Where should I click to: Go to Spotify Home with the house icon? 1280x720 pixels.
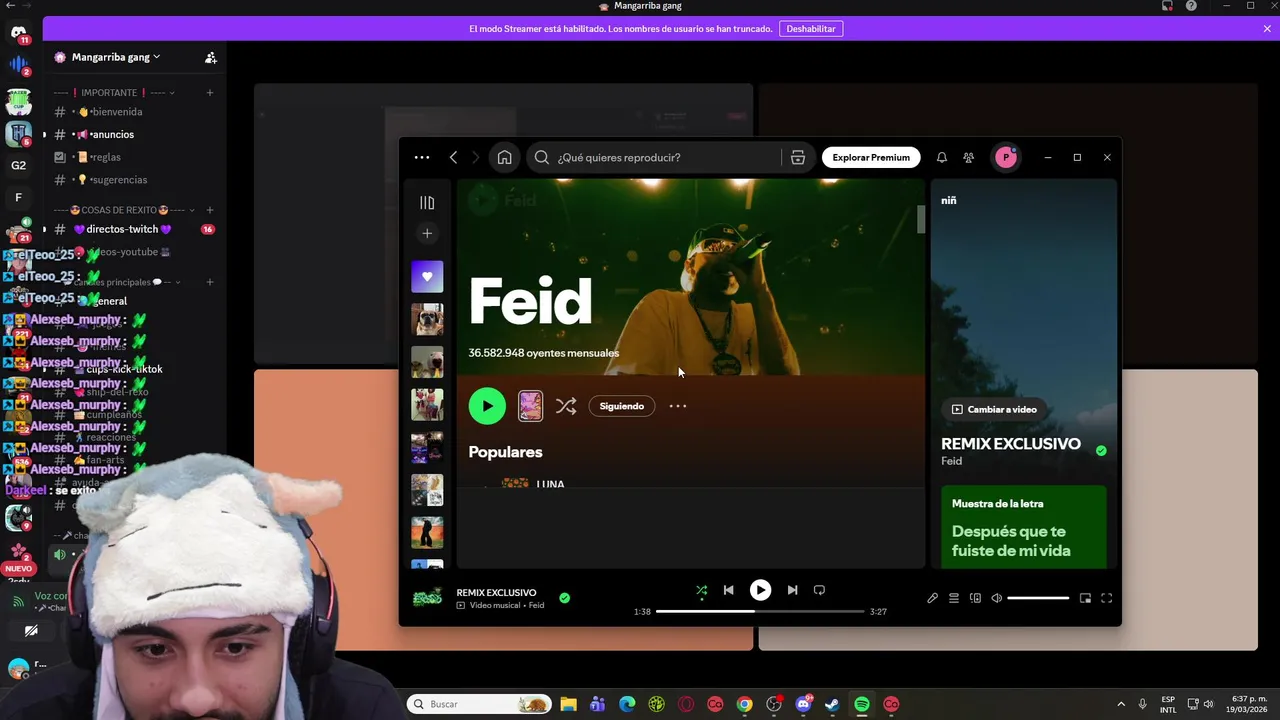coord(505,157)
